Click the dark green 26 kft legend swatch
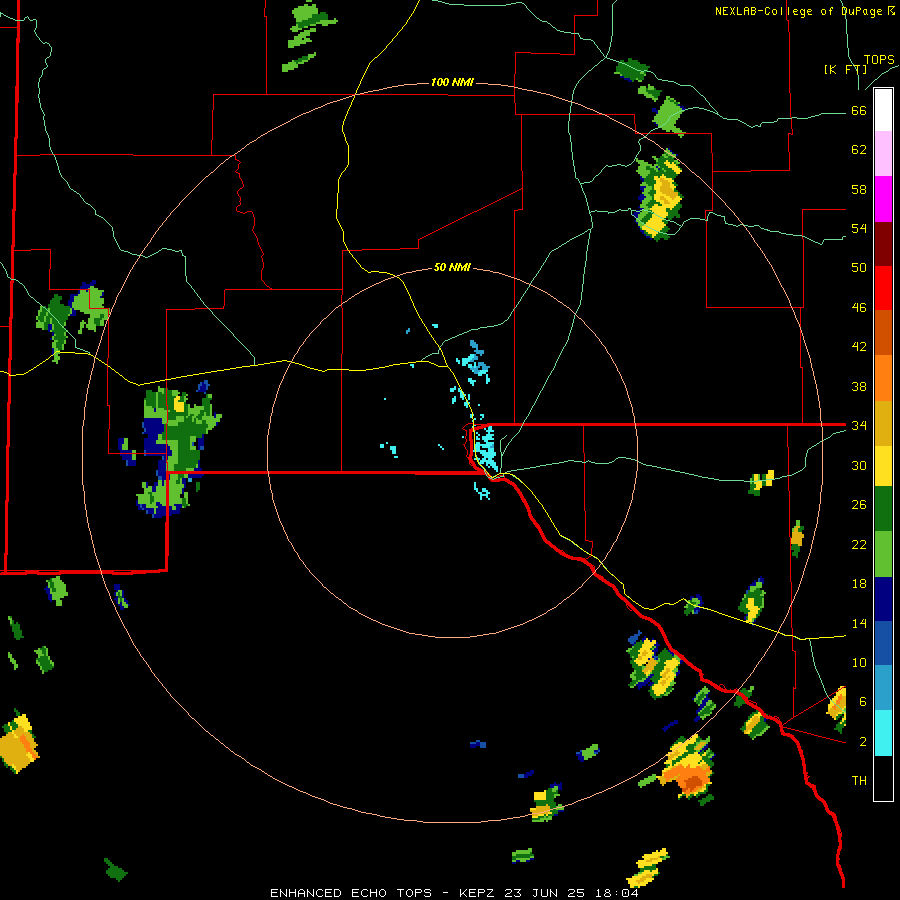 (883, 509)
